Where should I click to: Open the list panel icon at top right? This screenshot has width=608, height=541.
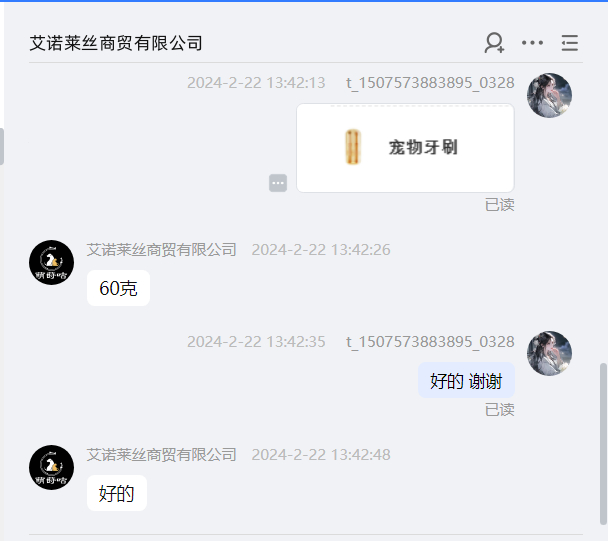570,43
